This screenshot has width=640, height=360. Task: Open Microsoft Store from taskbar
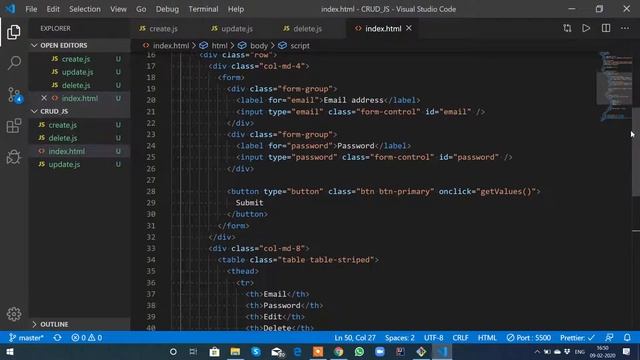coord(214,351)
